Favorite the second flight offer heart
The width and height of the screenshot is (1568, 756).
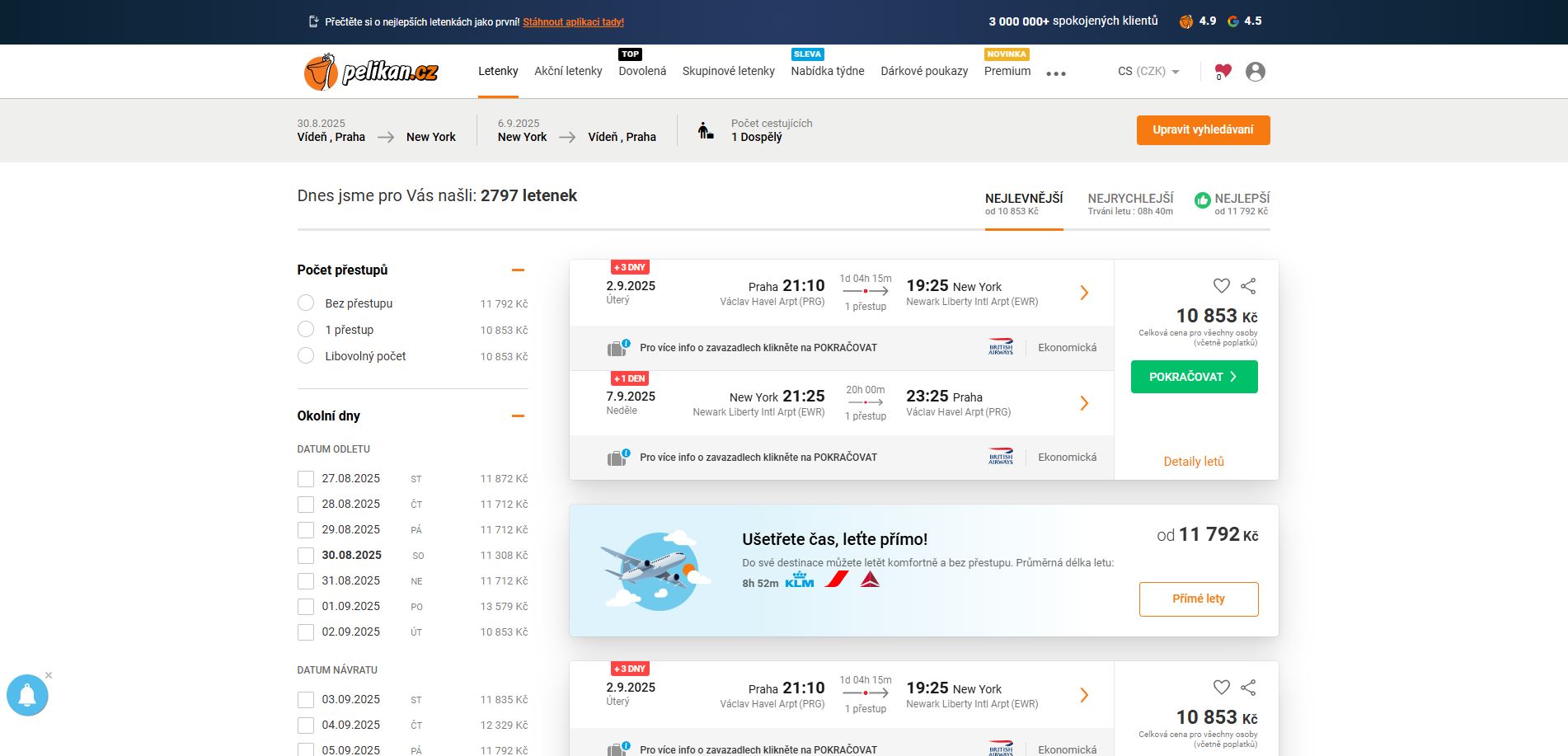pyautogui.click(x=1222, y=687)
